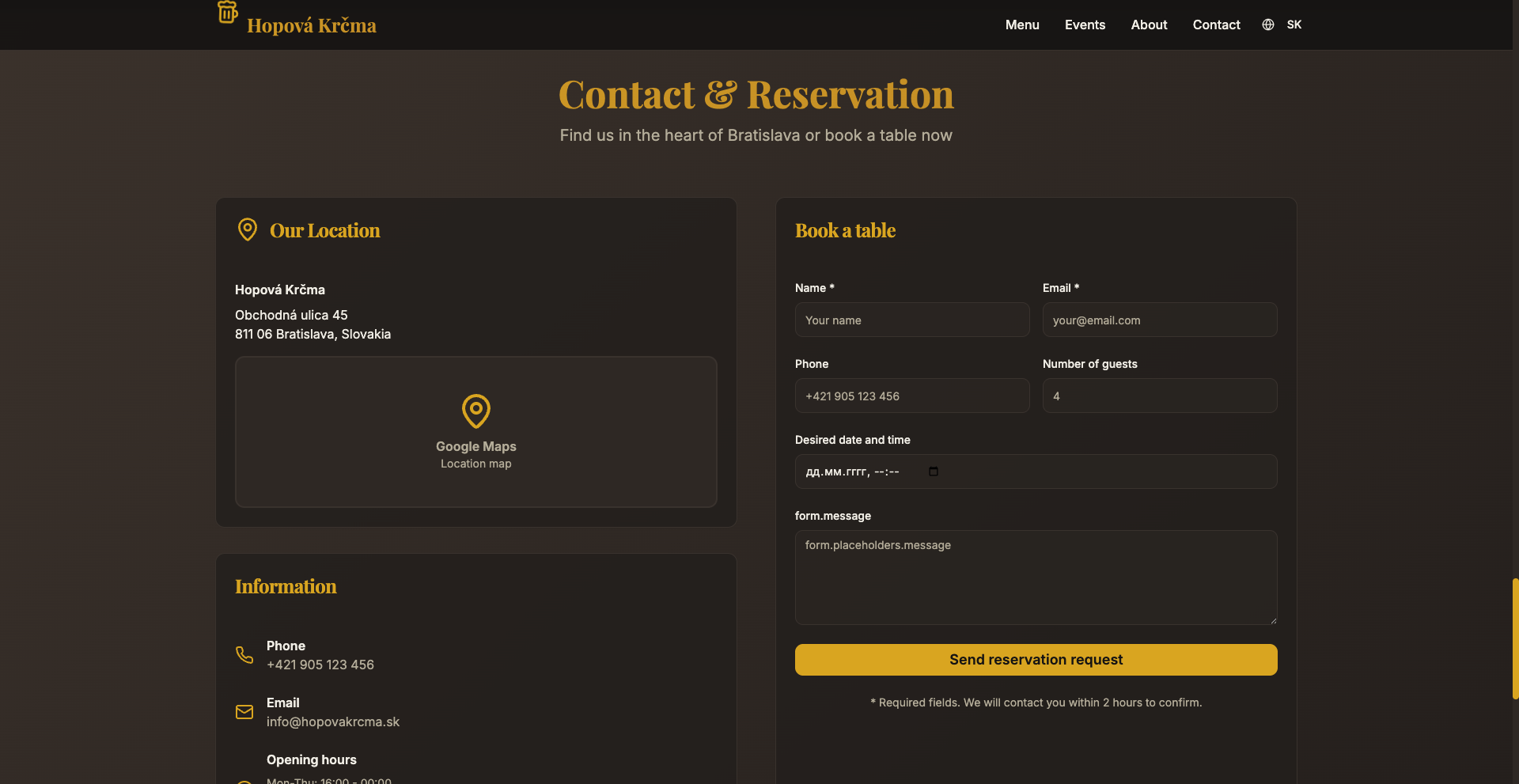Click the Our Location pin icon

click(248, 229)
